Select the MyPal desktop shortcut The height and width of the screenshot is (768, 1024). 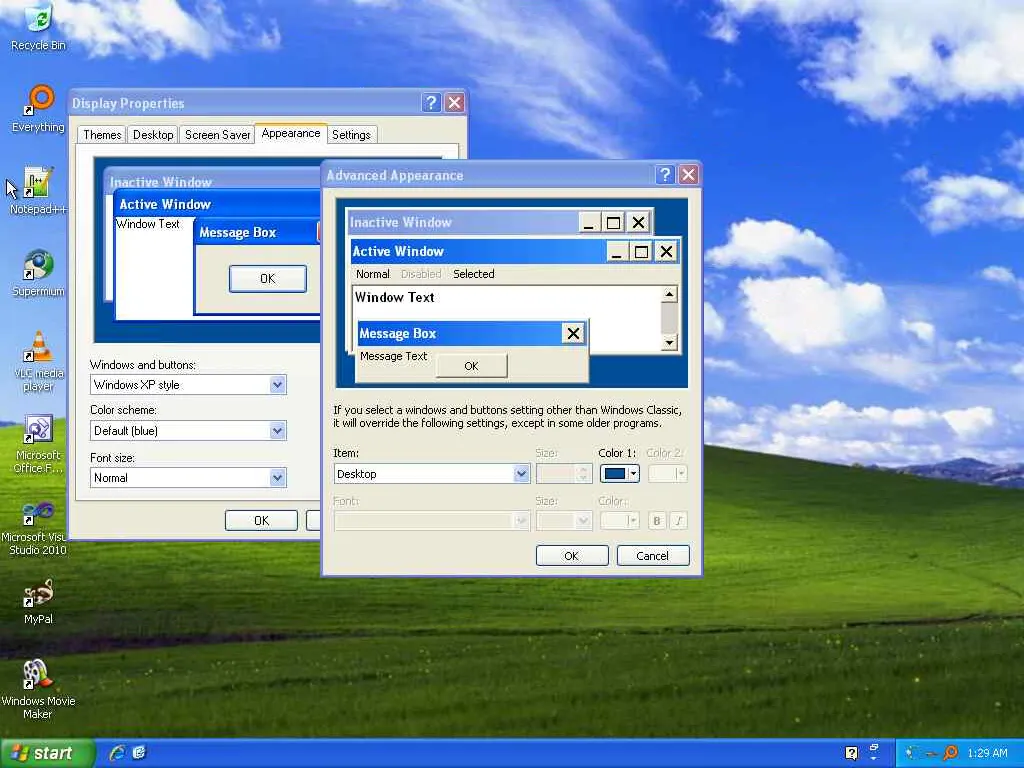[39, 601]
